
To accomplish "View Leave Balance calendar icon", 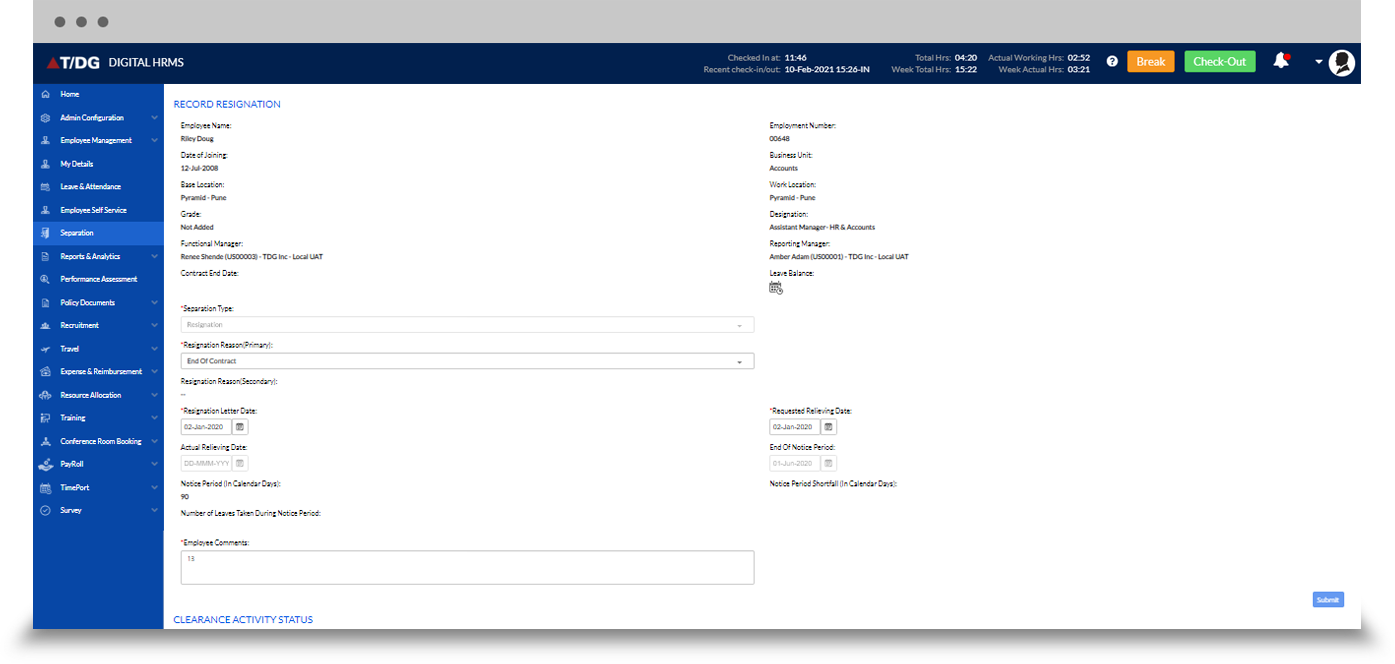I will (776, 288).
